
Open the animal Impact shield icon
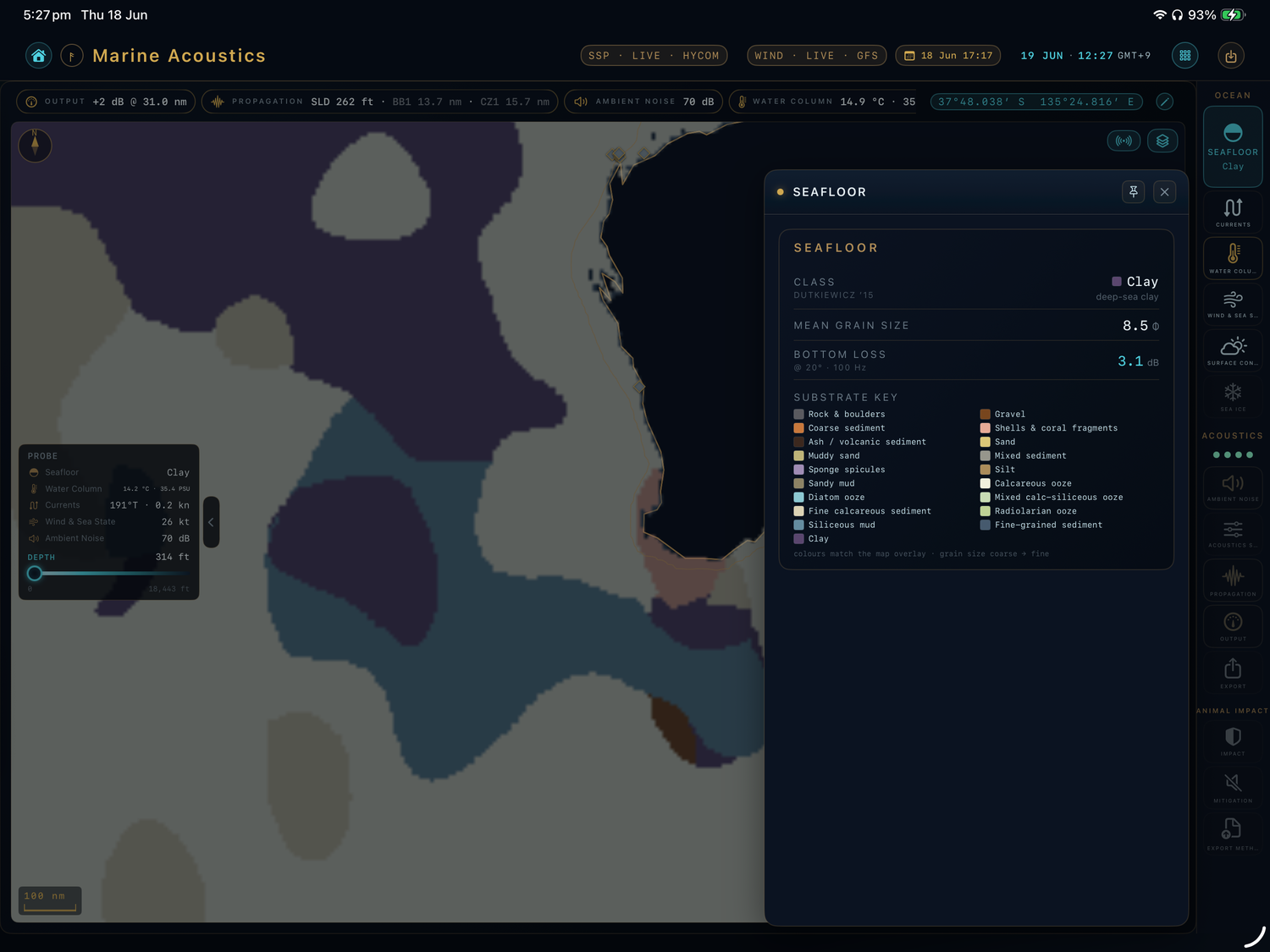pos(1233,741)
